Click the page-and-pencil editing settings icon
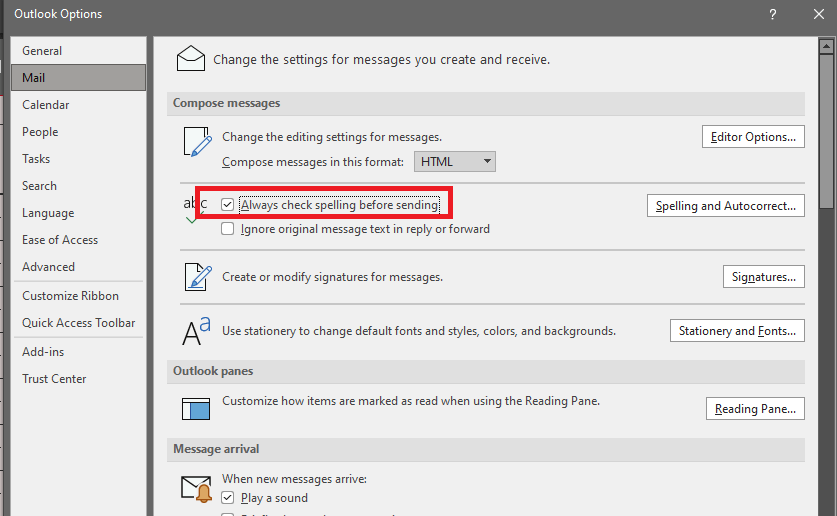 (x=197, y=142)
